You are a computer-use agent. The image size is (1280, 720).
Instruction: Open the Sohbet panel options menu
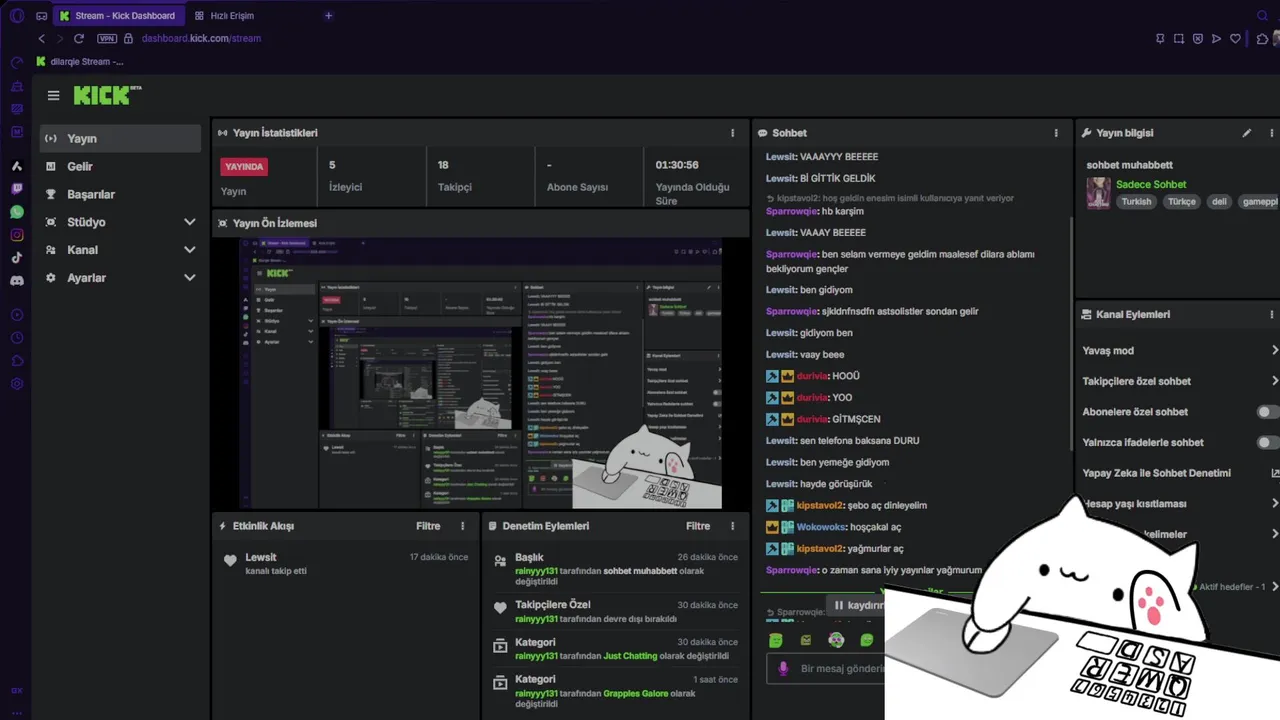click(x=1056, y=133)
